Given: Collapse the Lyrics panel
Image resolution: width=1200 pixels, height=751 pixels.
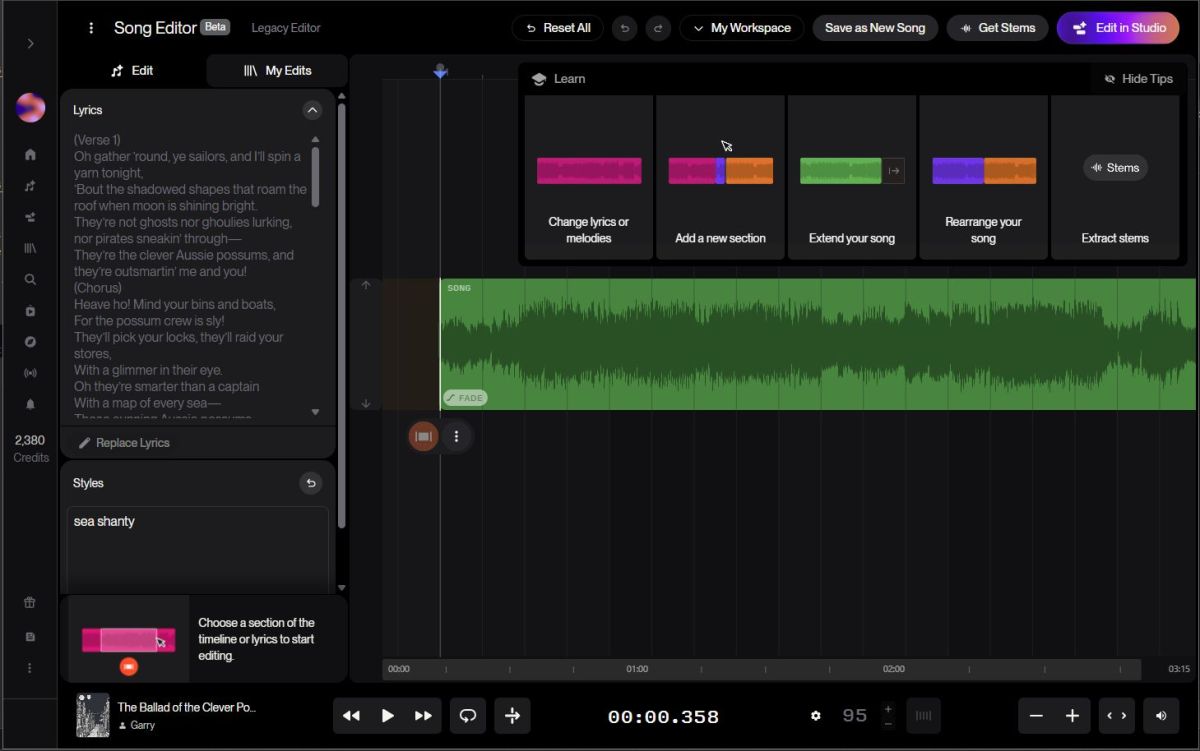Looking at the screenshot, I should pyautogui.click(x=313, y=110).
